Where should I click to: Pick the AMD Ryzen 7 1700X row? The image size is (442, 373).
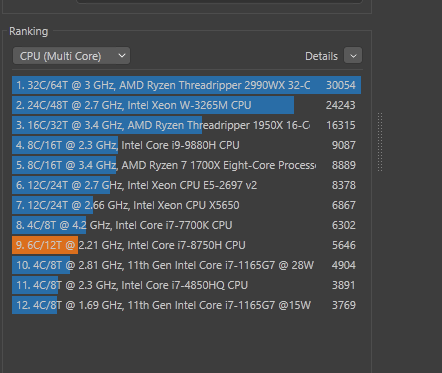[x=187, y=165]
